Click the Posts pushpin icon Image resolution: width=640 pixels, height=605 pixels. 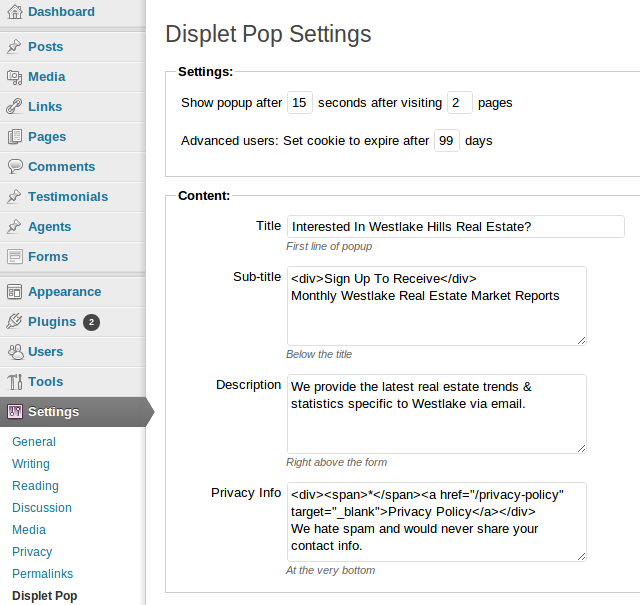14,47
